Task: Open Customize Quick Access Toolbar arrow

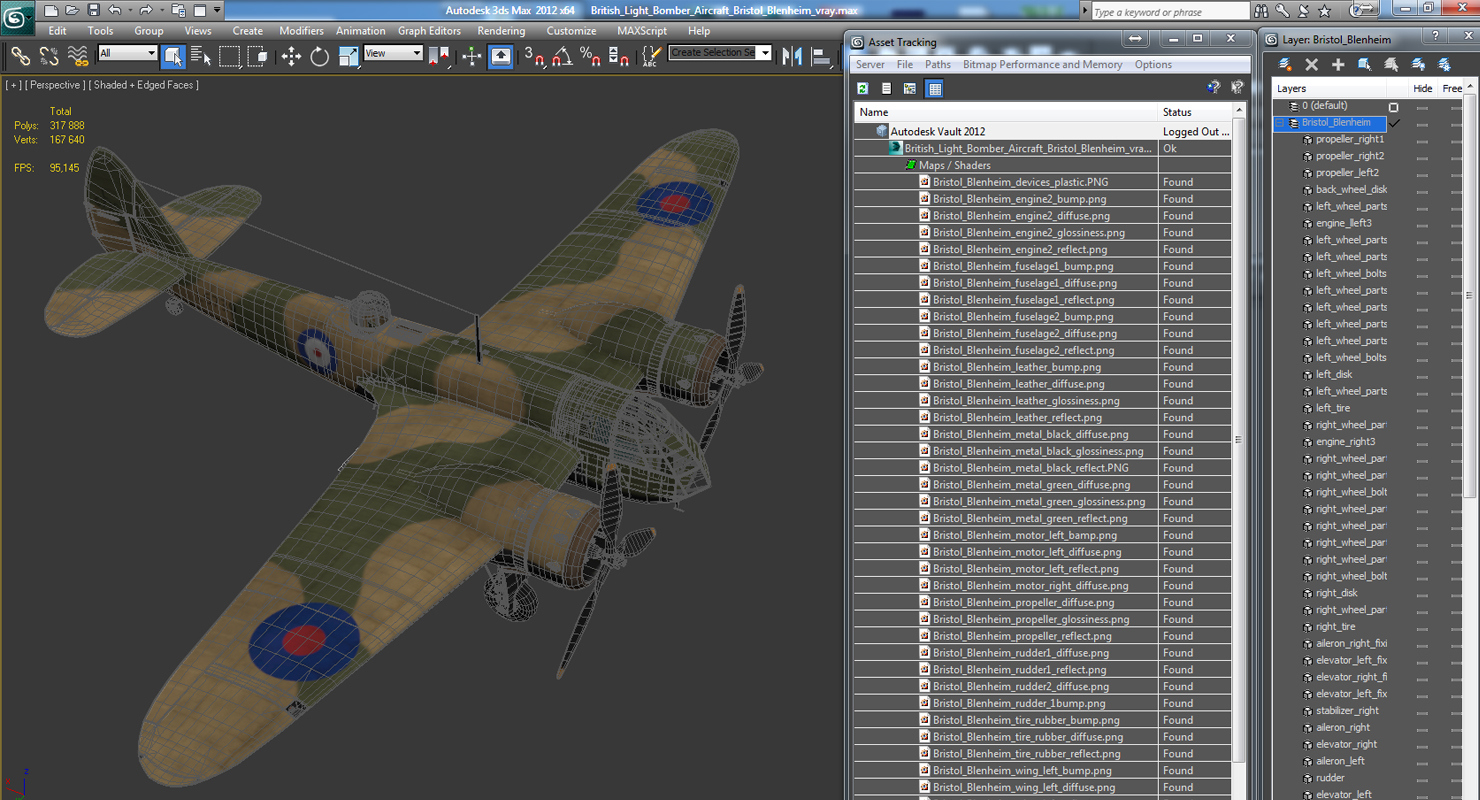Action: pos(217,10)
